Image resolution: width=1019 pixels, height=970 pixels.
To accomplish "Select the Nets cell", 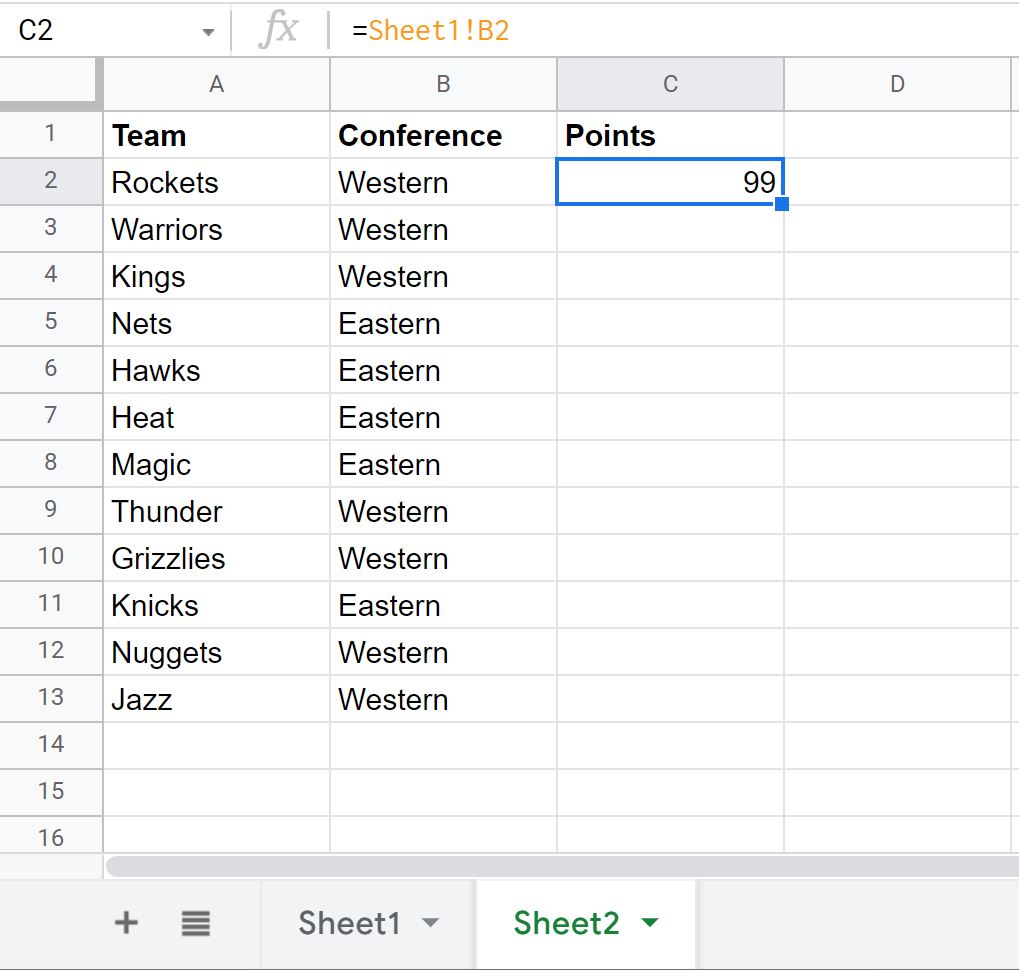I will pyautogui.click(x=216, y=323).
